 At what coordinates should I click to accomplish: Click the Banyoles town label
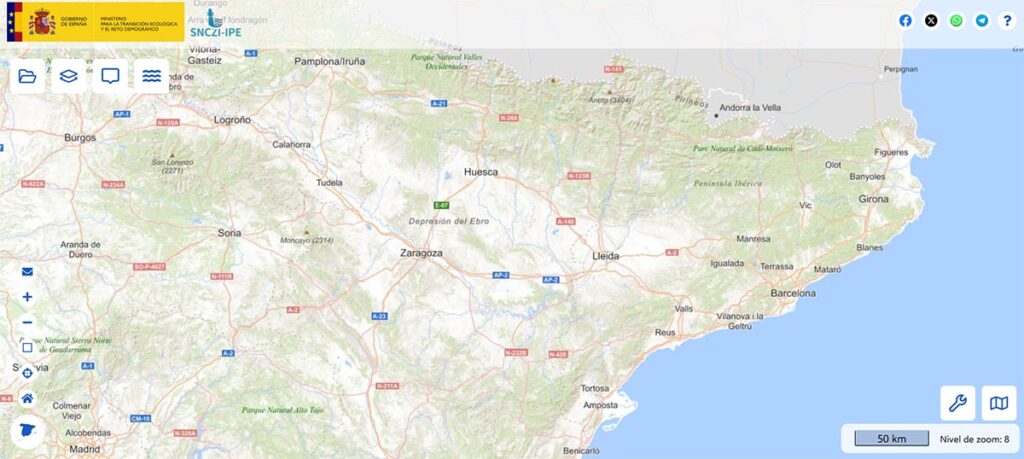[x=867, y=176]
